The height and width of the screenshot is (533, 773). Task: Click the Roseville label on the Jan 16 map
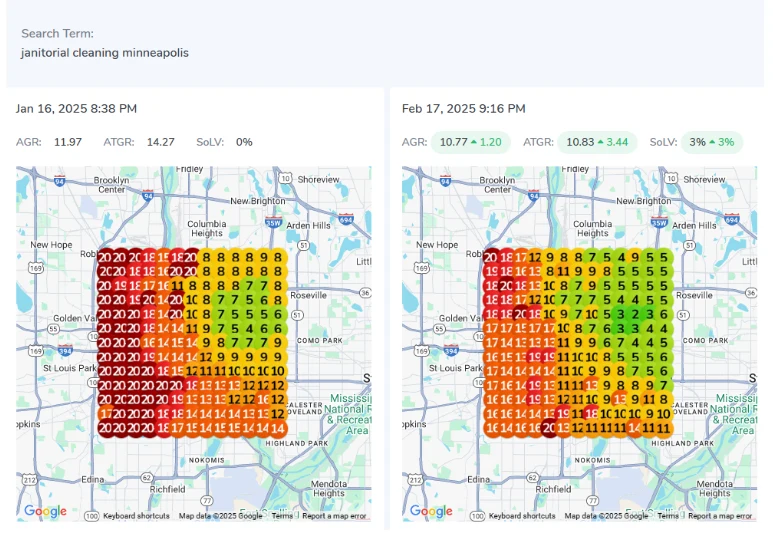point(308,295)
